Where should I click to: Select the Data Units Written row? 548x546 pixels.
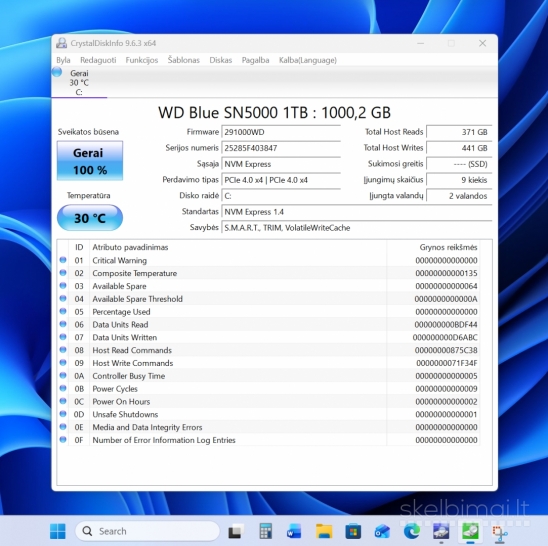pos(268,337)
